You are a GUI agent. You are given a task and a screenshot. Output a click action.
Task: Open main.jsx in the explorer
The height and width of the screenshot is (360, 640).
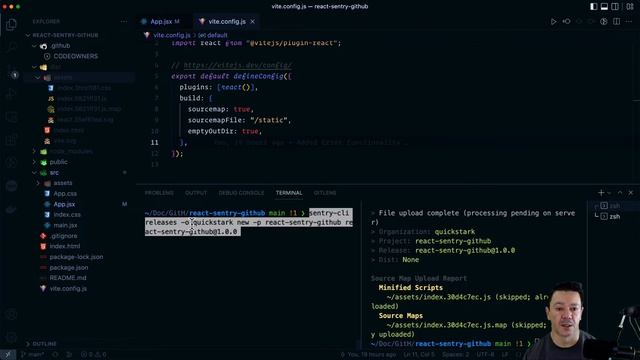65,225
